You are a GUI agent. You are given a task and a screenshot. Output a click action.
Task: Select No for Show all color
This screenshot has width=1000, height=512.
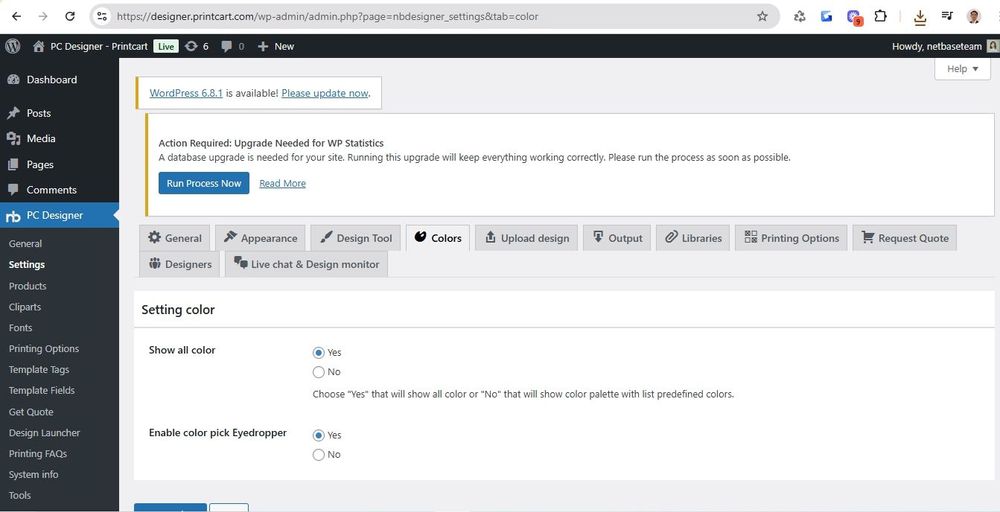(319, 372)
